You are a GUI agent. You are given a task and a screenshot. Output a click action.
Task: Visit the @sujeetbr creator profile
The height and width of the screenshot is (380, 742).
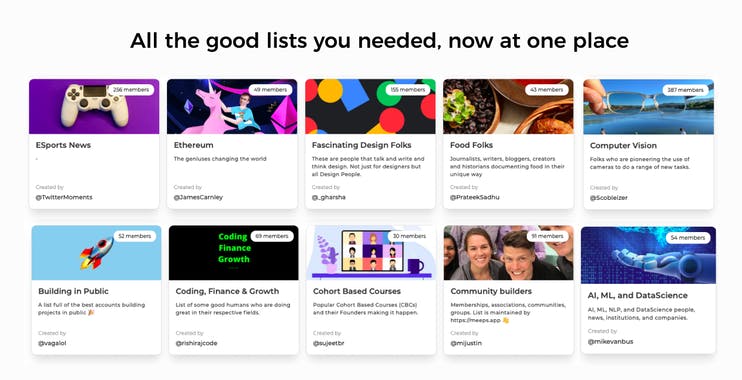[328, 343]
